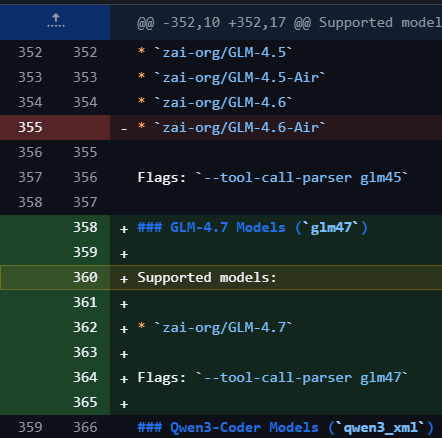Select line text 'zai-org/GLM-4.5'
The width and height of the screenshot is (442, 438).
pyautogui.click(x=224, y=52)
